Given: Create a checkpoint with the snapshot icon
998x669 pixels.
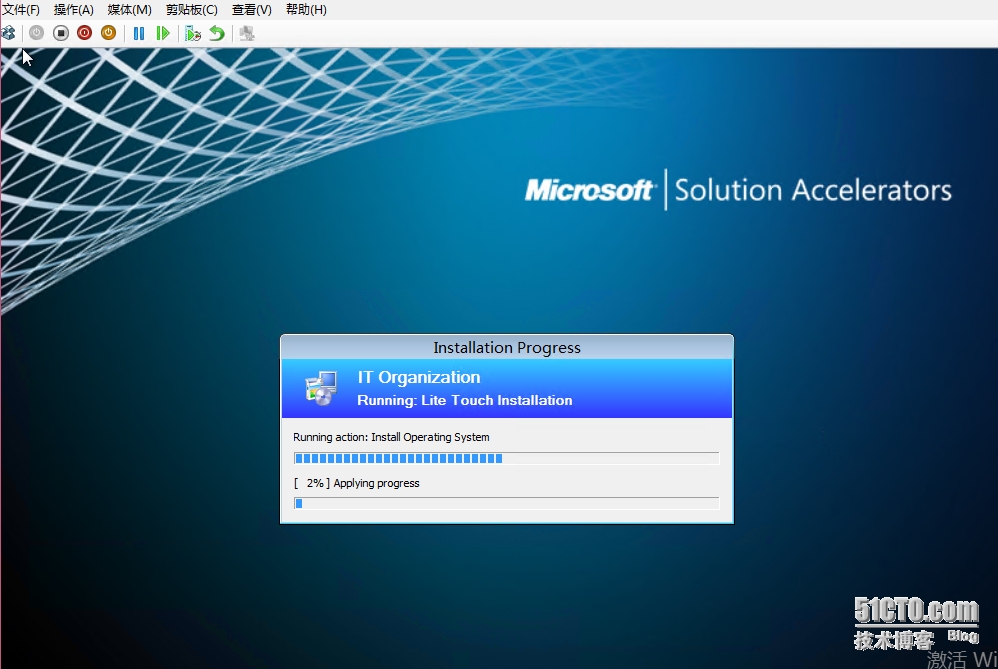Looking at the screenshot, I should coord(193,33).
